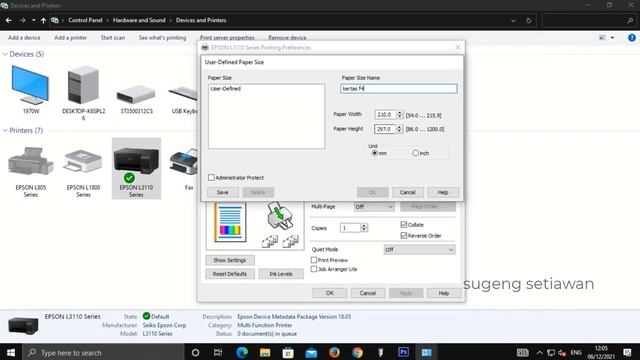The image size is (640, 360).
Task: Open Cortana circle on taskbar
Action: [x=195, y=352]
